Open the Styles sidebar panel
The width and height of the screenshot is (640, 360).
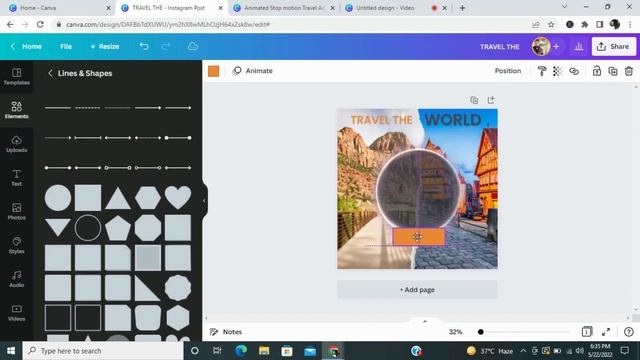point(16,245)
